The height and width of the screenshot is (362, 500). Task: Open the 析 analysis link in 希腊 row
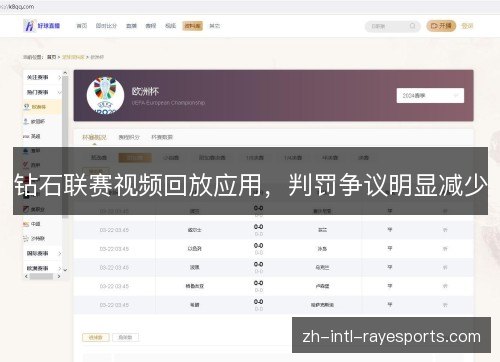click(445, 305)
